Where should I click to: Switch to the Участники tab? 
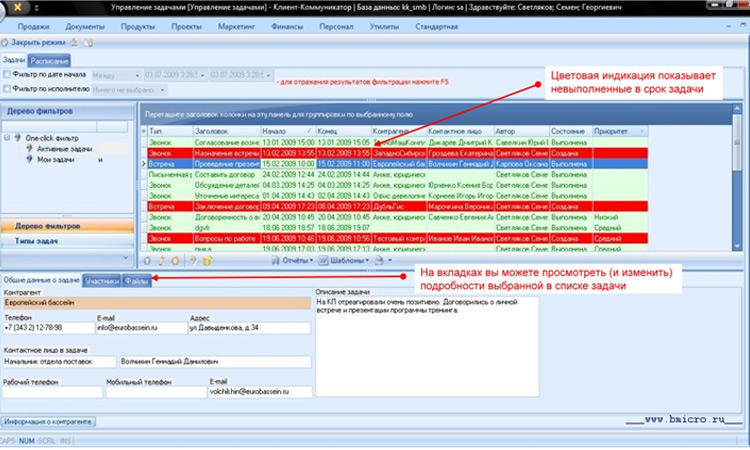pos(102,281)
